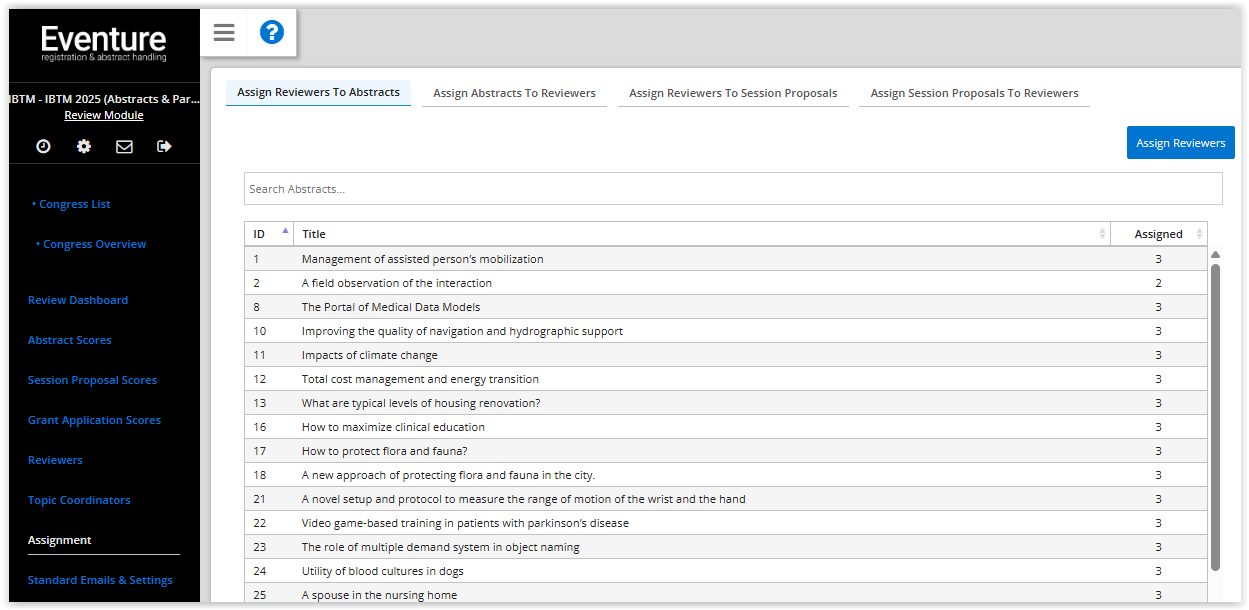The width and height of the screenshot is (1249, 610).
Task: Click the sign-out arrow icon
Action: click(165, 146)
